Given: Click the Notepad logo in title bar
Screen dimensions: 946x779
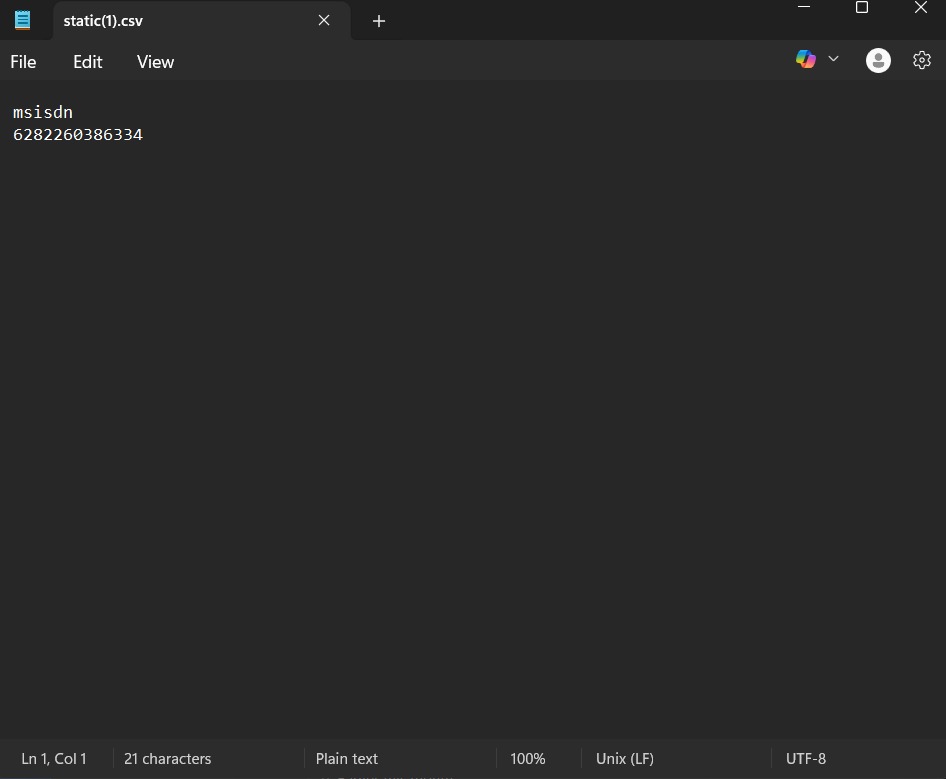Looking at the screenshot, I should click(22, 20).
